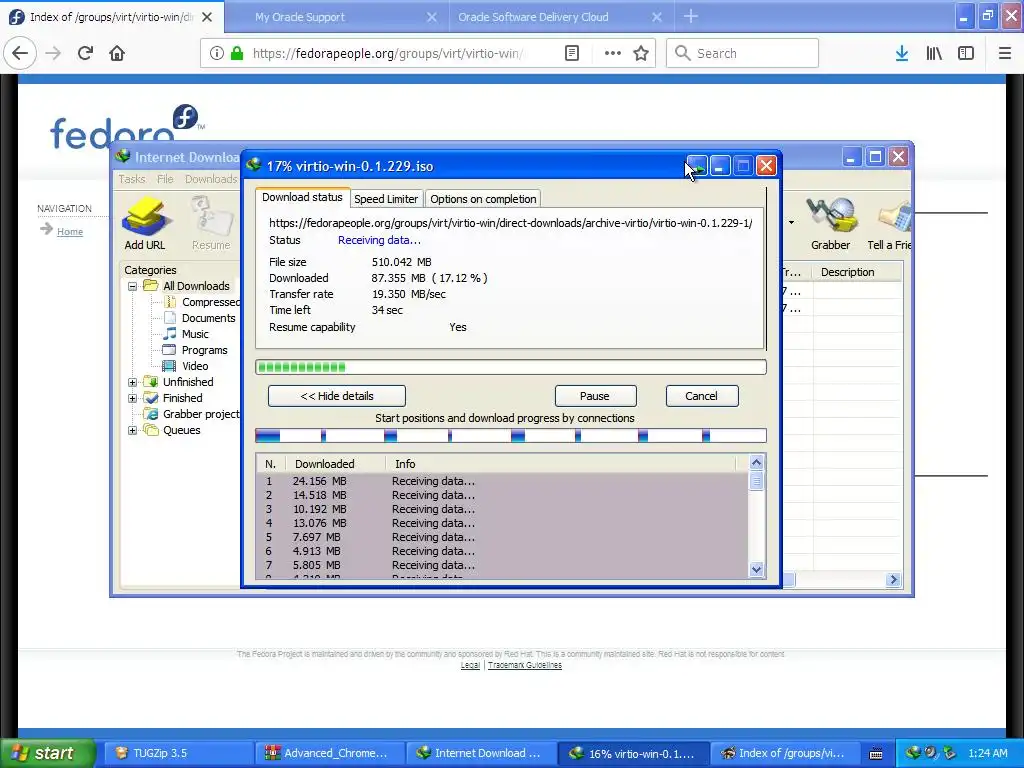
Task: Toggle Firefox reader view icon
Action: click(571, 53)
